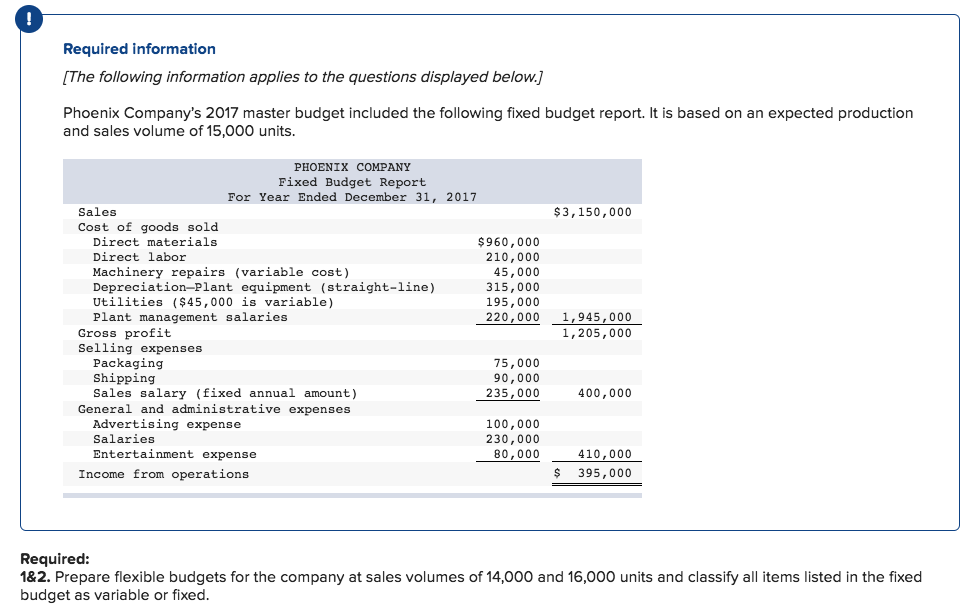Screen dimensions: 975x606
Task: Click the 195,000 utilities value
Action: point(513,302)
